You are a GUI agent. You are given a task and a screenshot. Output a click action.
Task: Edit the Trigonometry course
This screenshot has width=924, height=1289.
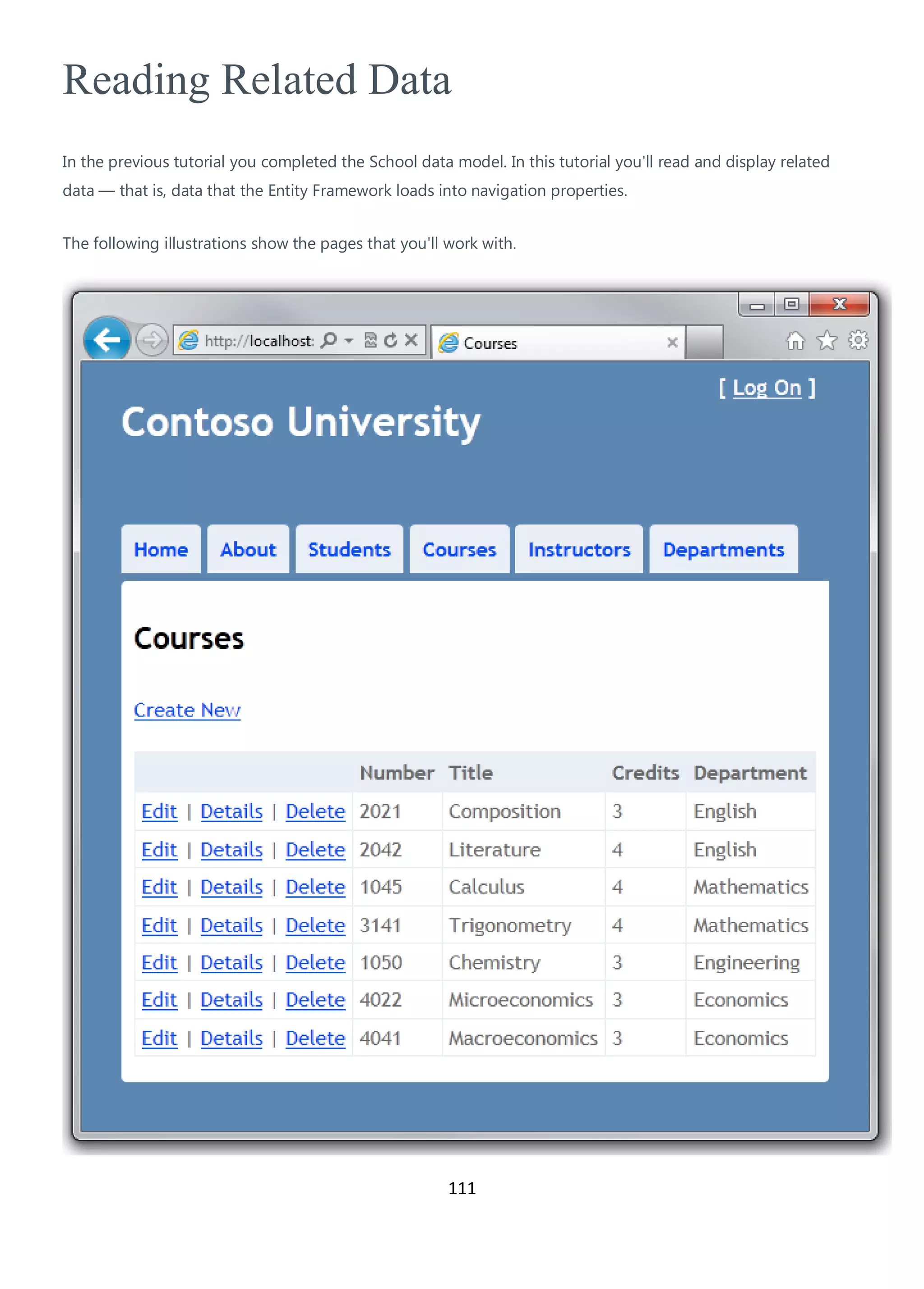[x=159, y=926]
